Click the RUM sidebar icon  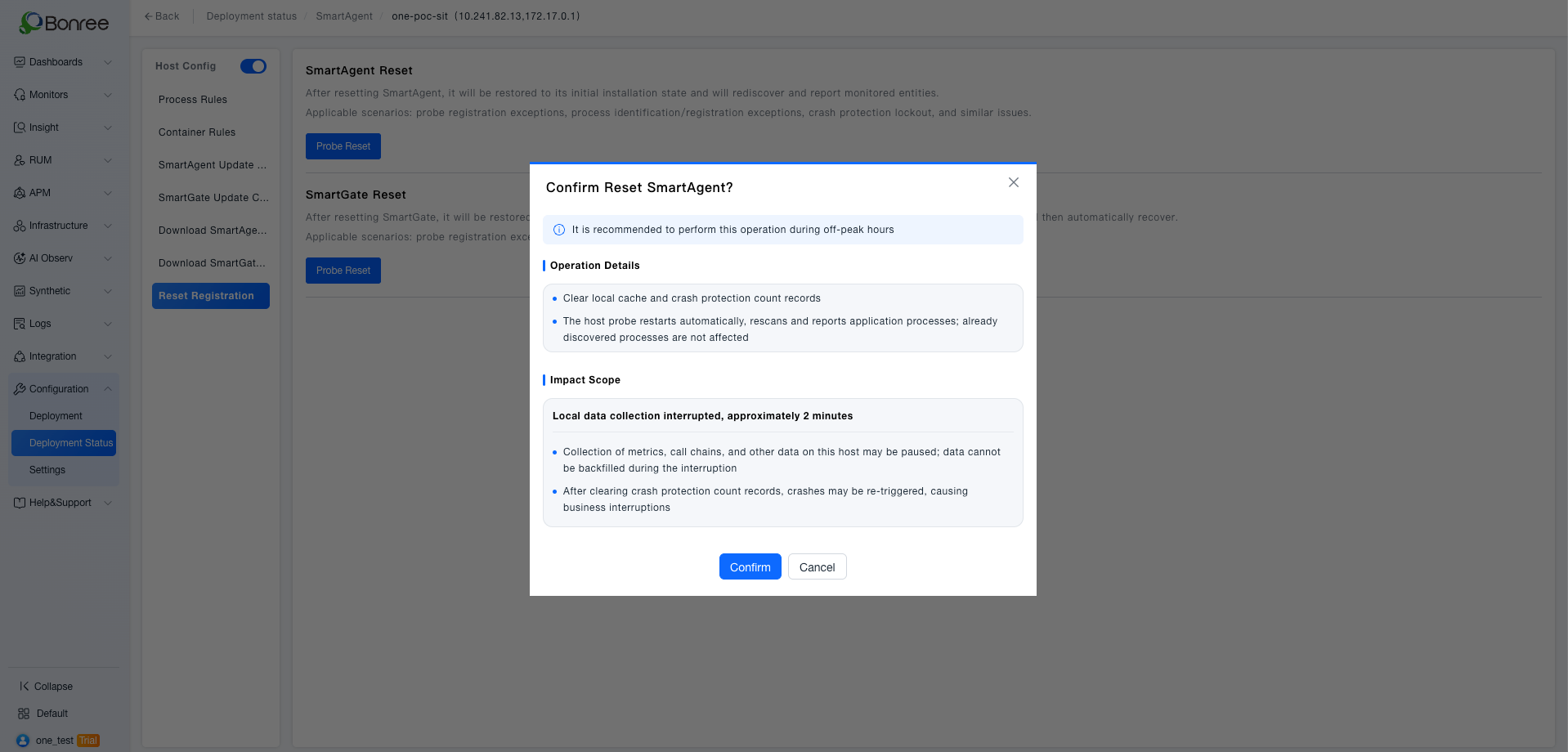[20, 160]
